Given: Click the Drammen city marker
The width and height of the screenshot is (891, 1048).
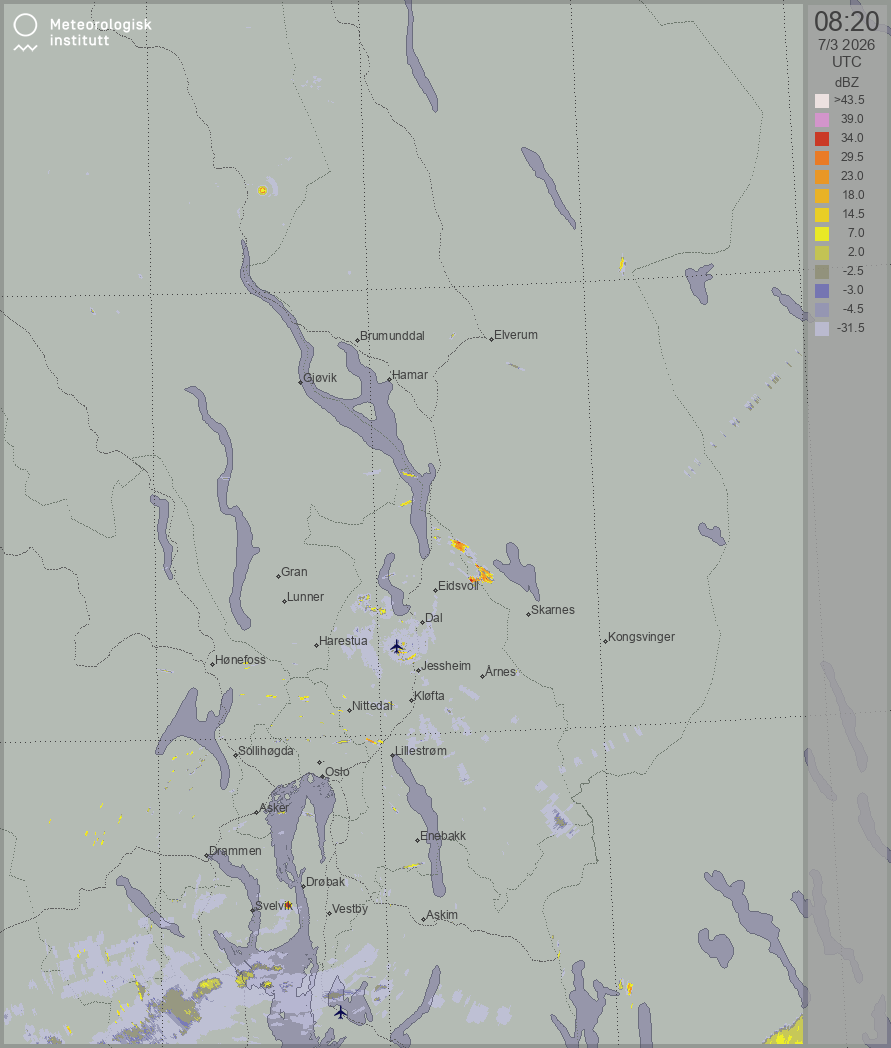Looking at the screenshot, I should tap(207, 855).
